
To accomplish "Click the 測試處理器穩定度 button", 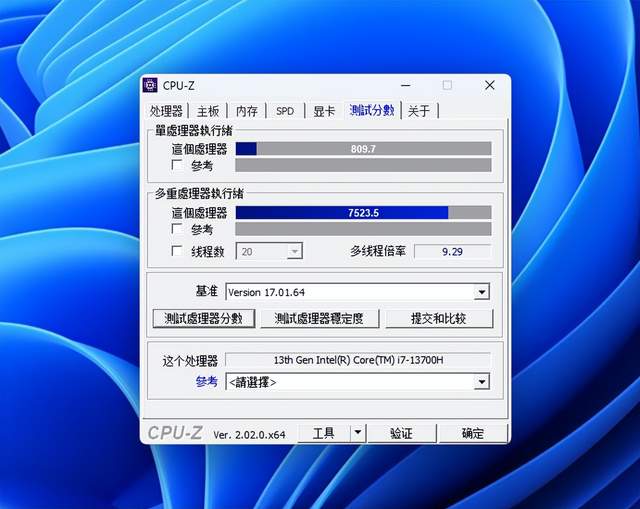I will click(x=319, y=318).
